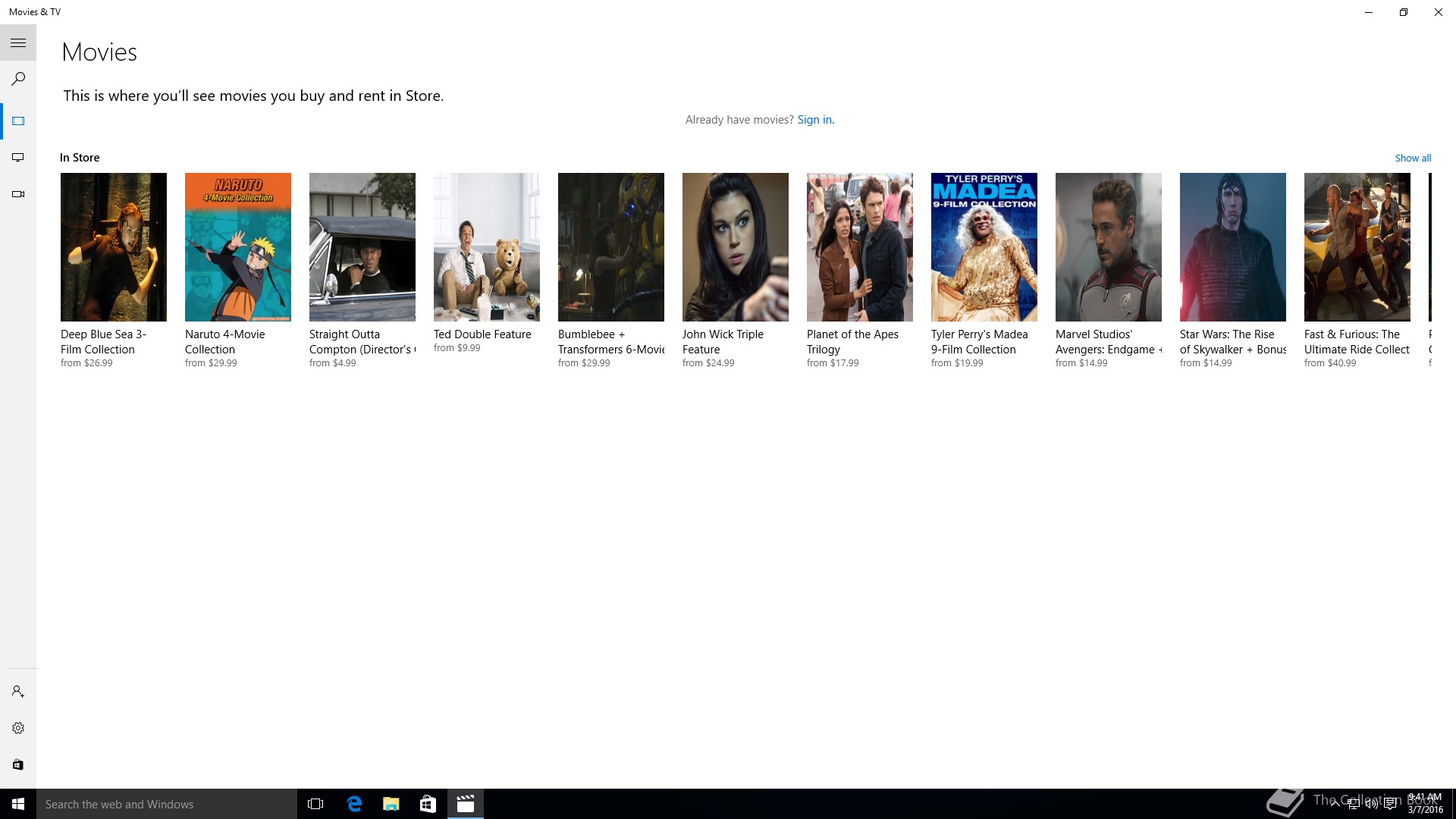Click the 'from $4.99' price text
1456x819 pixels.
click(333, 363)
